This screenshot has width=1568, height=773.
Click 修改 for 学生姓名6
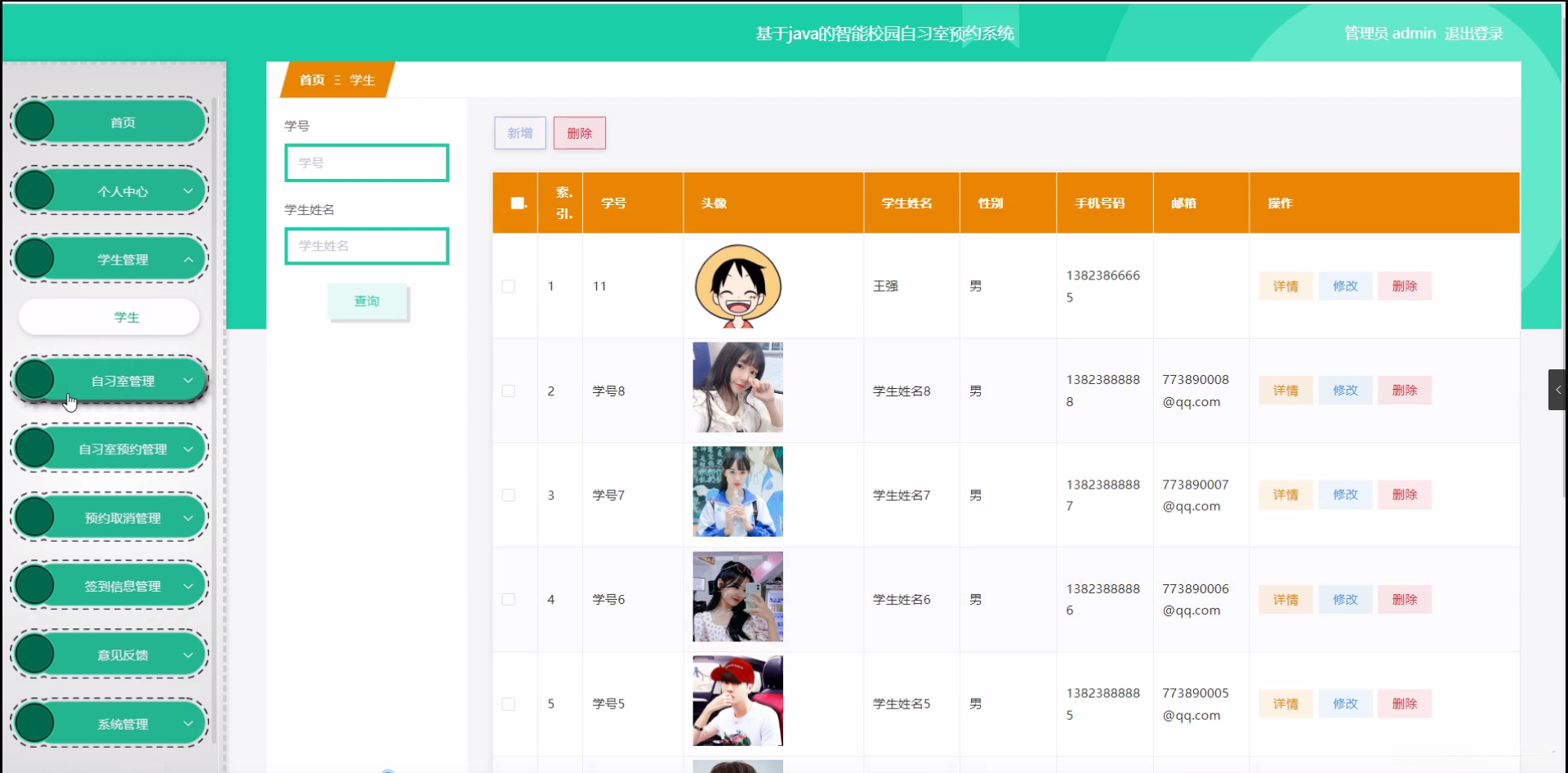(x=1345, y=599)
